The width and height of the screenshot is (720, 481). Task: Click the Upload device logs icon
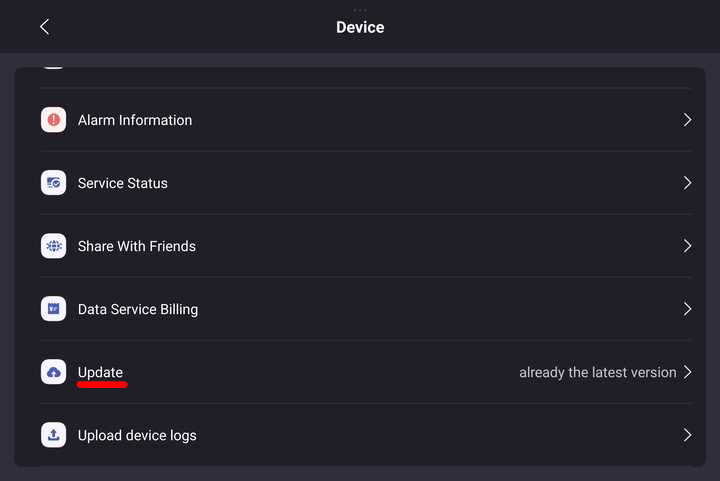tap(53, 435)
